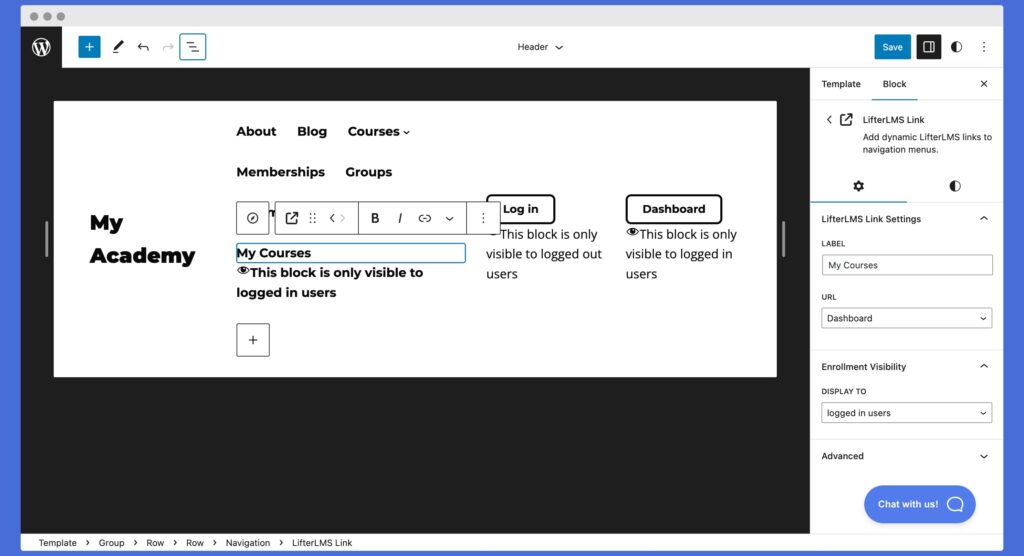
Task: Add a block with the canvas plus button
Action: 253,340
